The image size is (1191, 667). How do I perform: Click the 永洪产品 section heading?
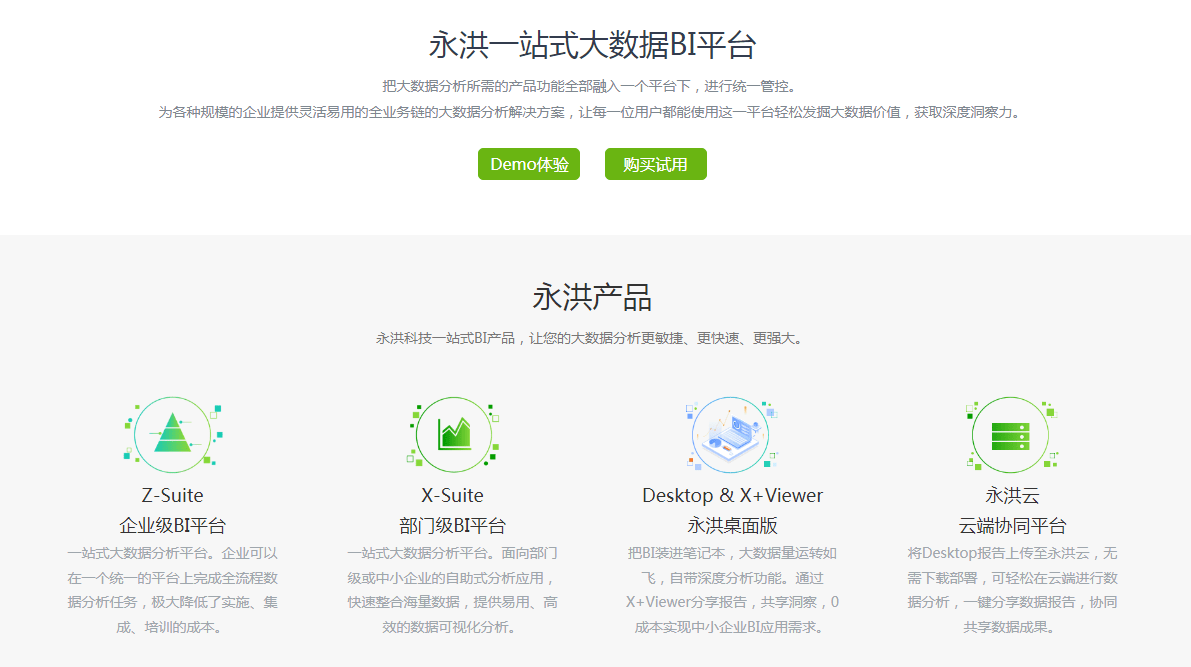592,297
